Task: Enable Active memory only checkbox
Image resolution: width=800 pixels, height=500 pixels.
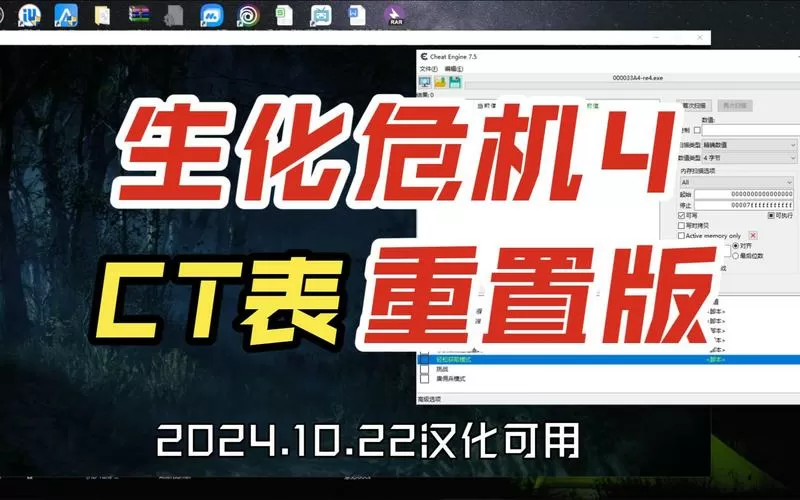Action: click(681, 235)
